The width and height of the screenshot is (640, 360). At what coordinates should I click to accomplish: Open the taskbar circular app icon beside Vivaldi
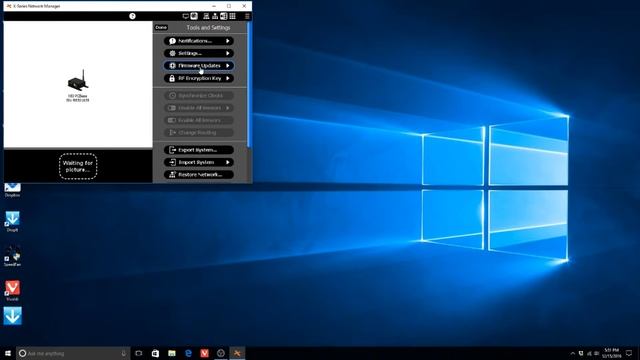coord(221,353)
